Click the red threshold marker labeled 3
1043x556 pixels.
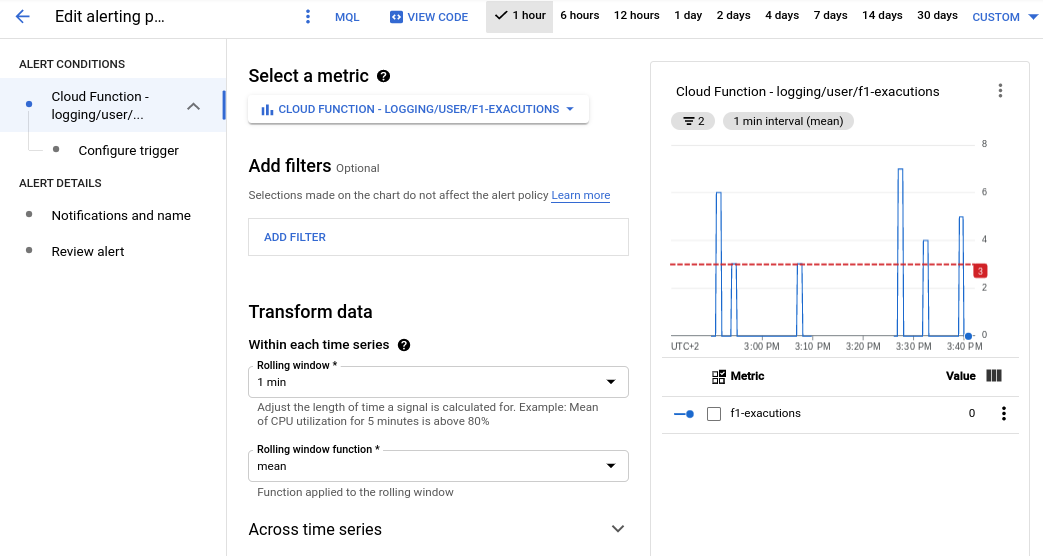coord(980,271)
